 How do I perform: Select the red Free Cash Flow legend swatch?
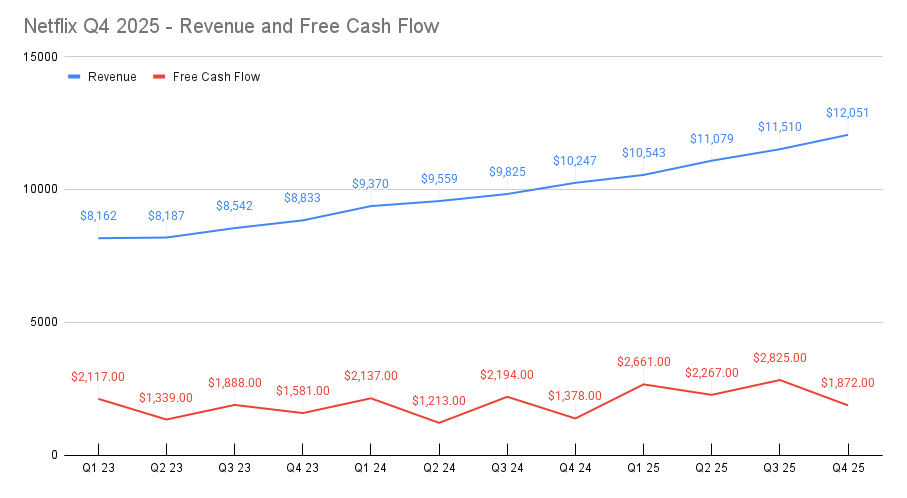[160, 77]
